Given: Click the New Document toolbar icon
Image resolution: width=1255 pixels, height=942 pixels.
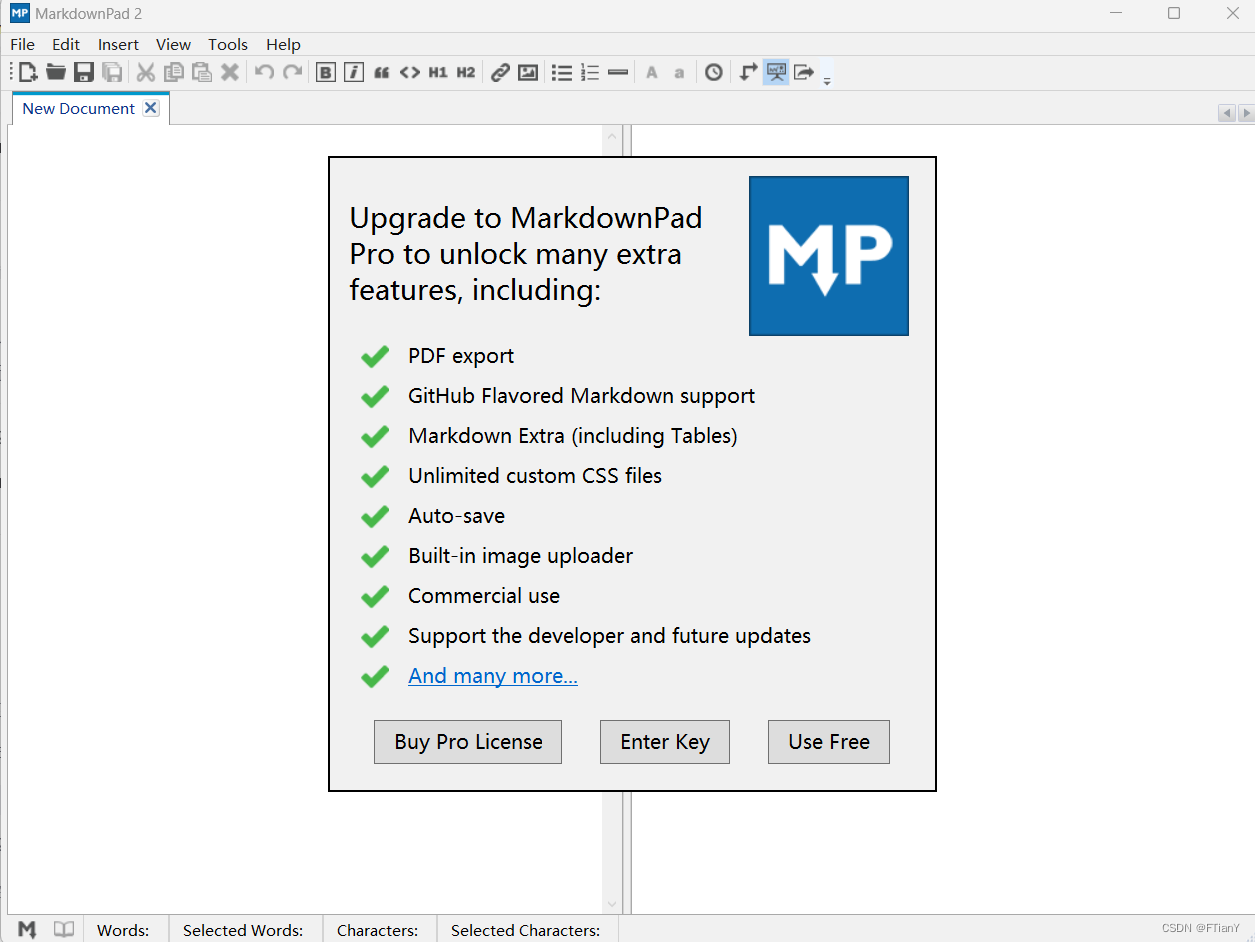Looking at the screenshot, I should (x=28, y=72).
